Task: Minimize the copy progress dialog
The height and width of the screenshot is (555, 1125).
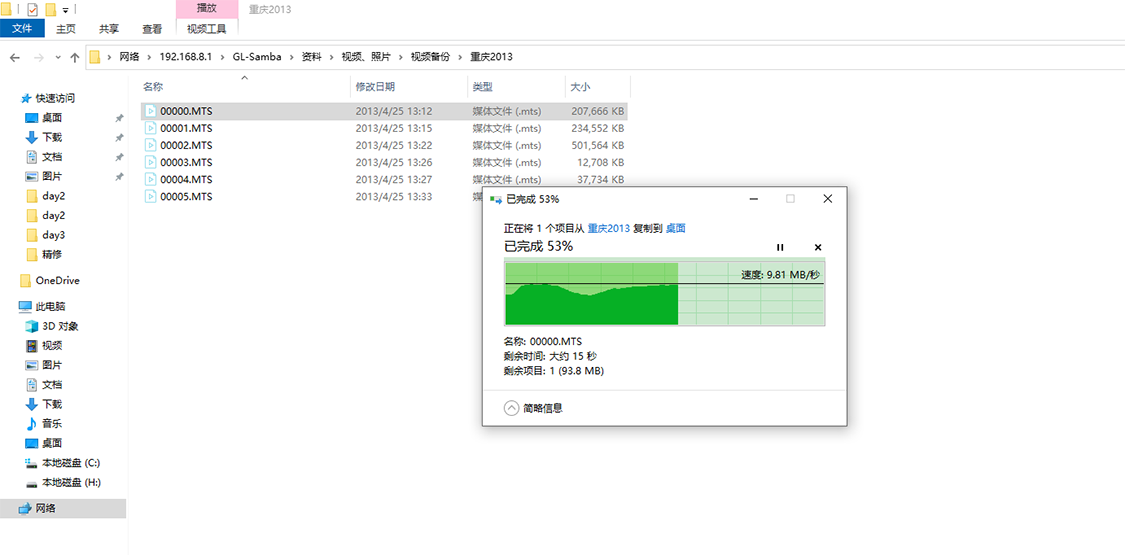Action: point(753,199)
